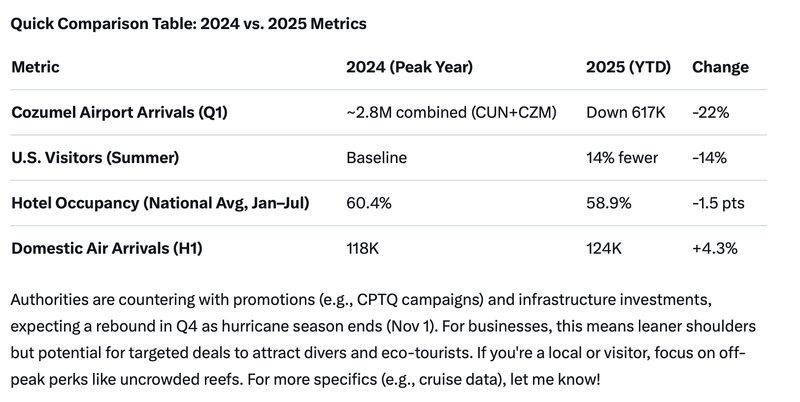Click the 2024 (Peak Year) column header

tap(409, 67)
